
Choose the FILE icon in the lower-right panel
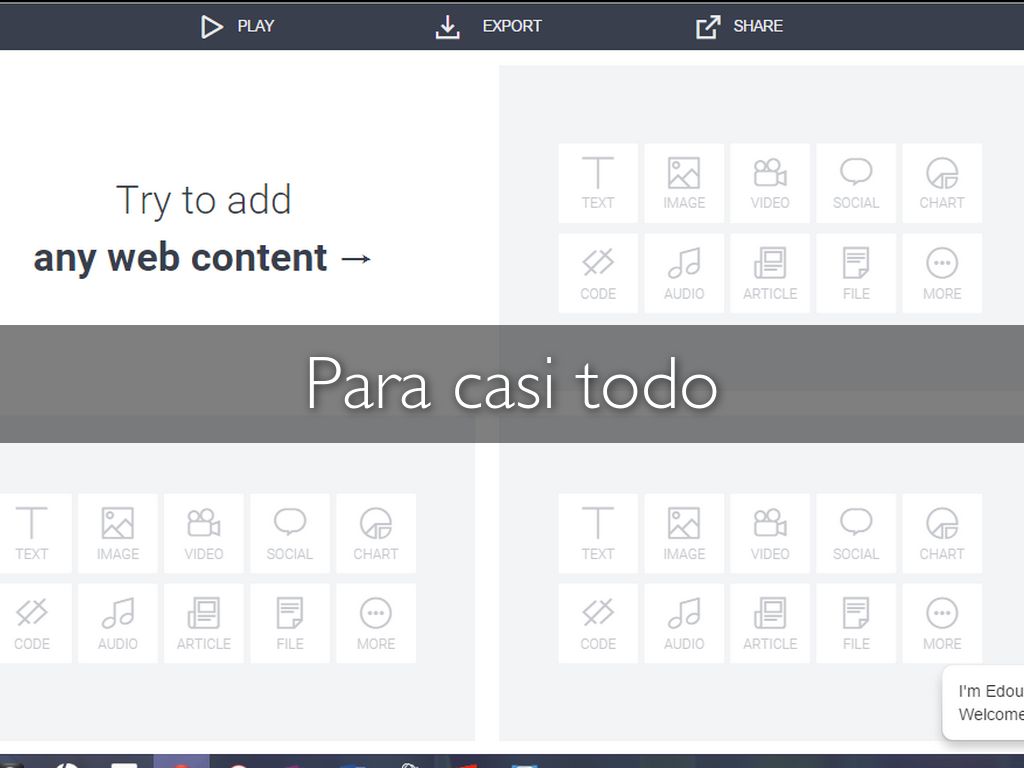pyautogui.click(x=856, y=623)
